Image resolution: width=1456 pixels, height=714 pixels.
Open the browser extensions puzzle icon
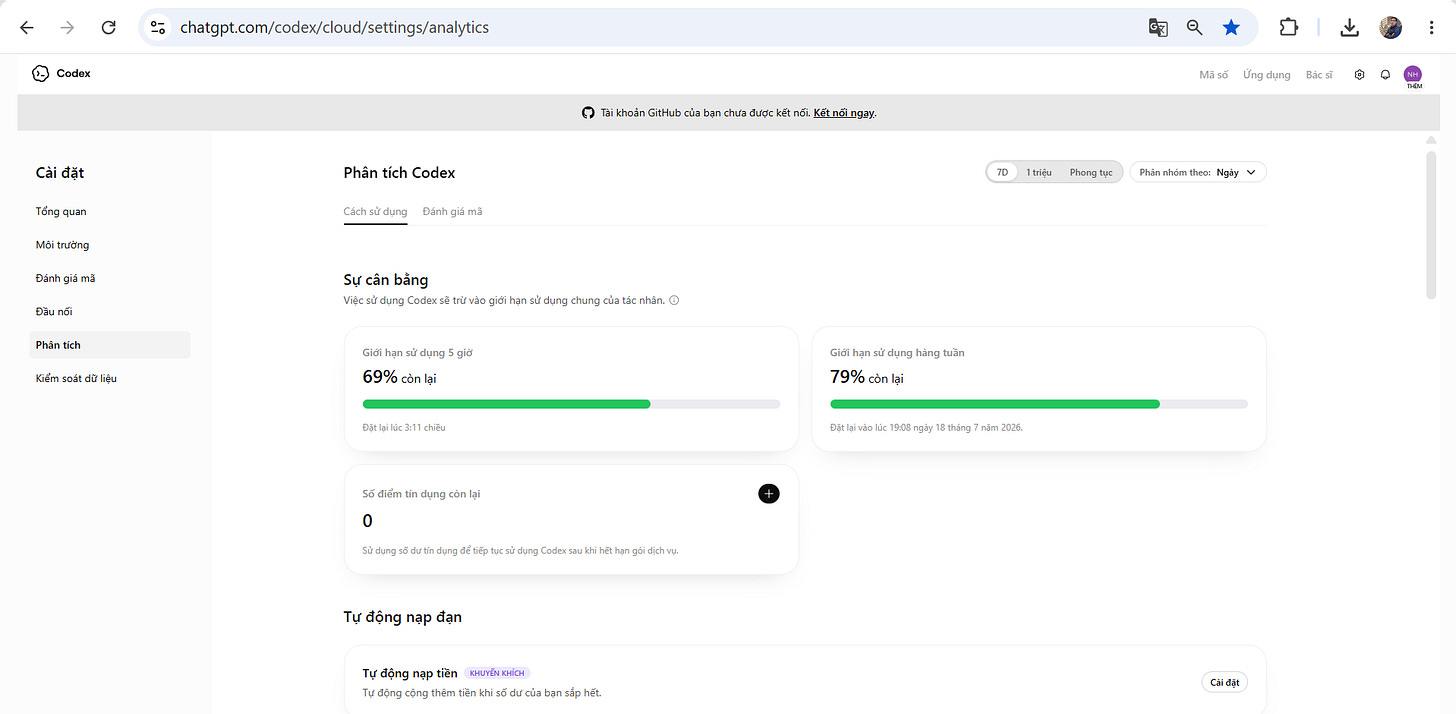[1289, 28]
